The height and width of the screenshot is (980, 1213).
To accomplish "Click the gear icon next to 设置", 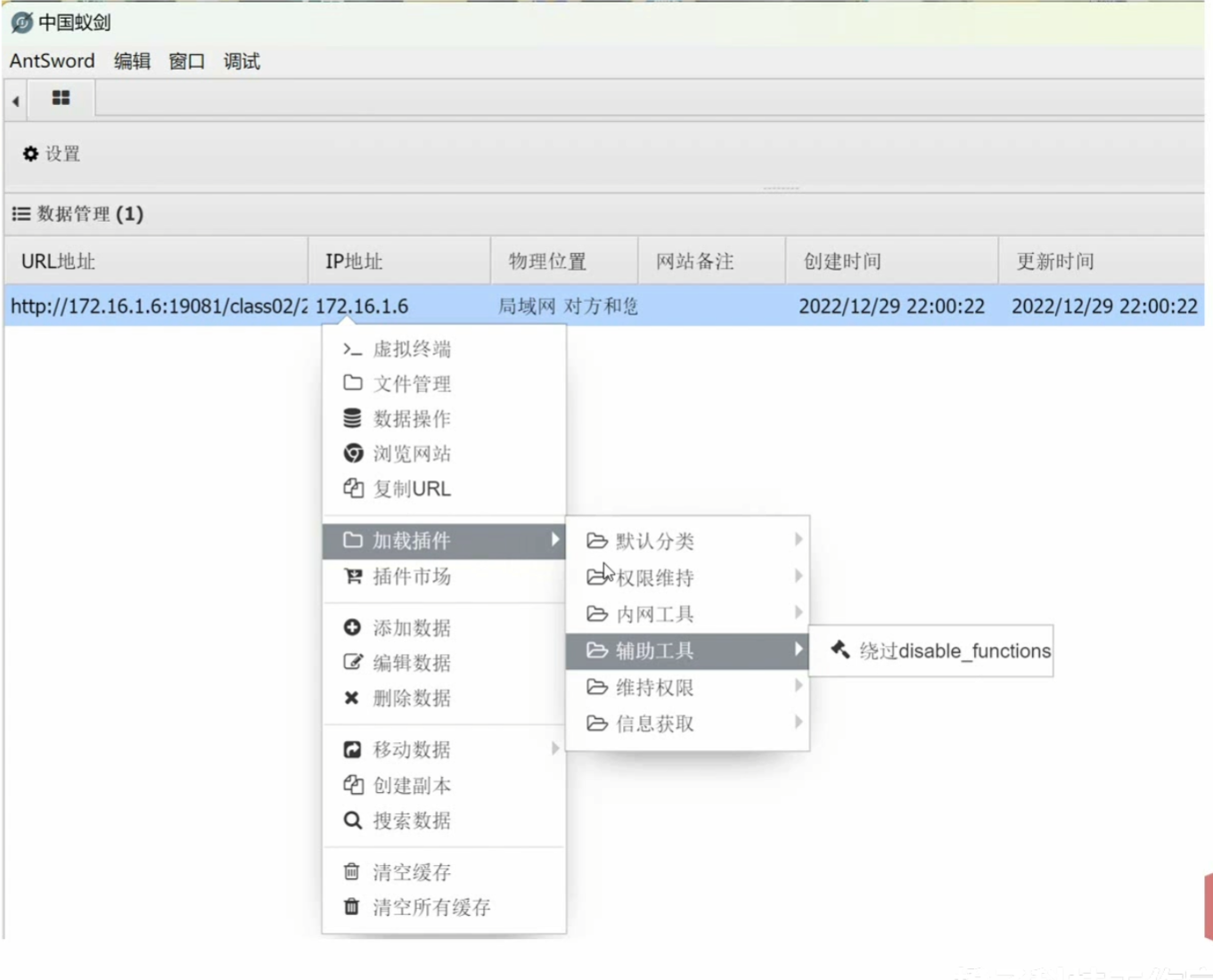I will pos(30,154).
